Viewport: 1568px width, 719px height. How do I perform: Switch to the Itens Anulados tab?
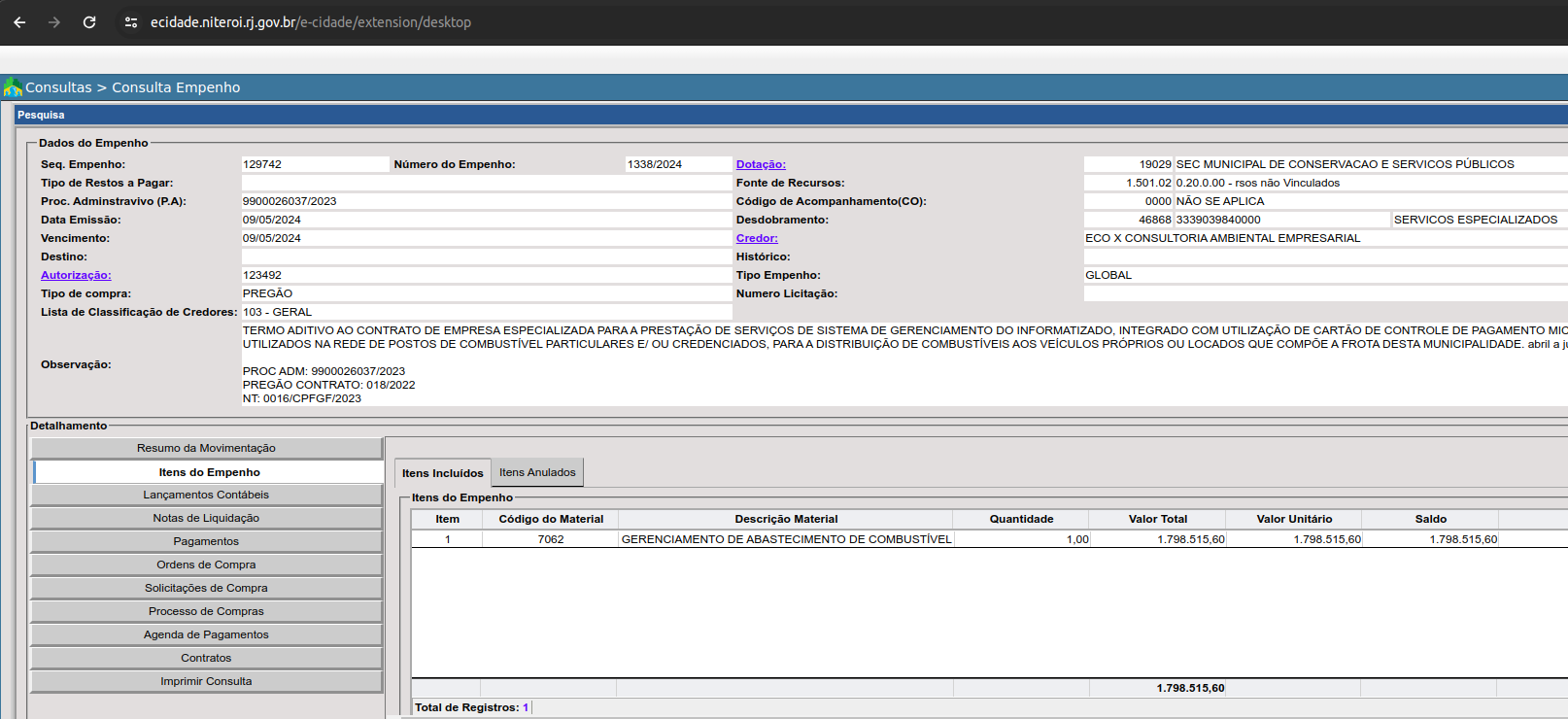(537, 472)
